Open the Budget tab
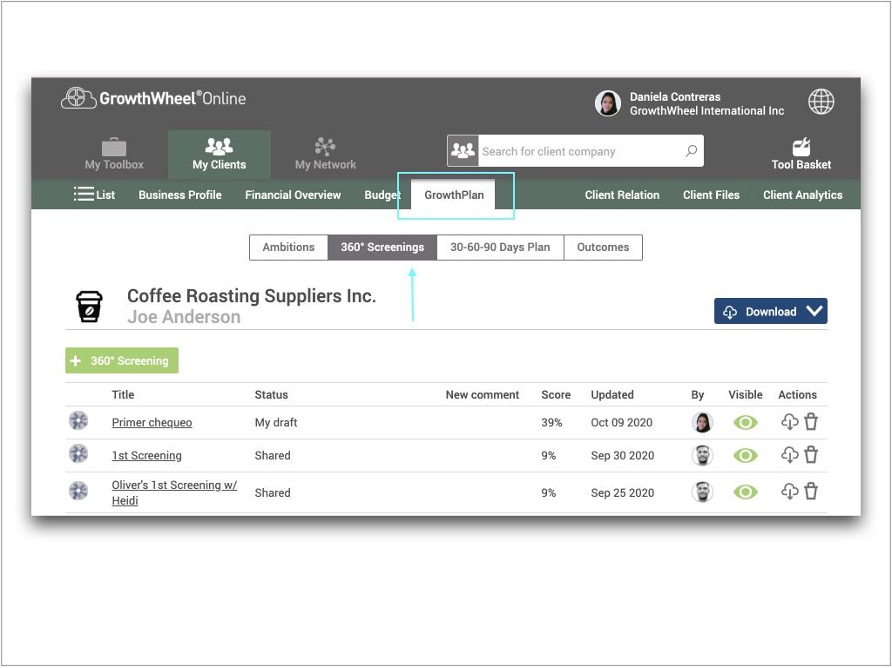Viewport: 892px width, 668px height. (x=382, y=195)
